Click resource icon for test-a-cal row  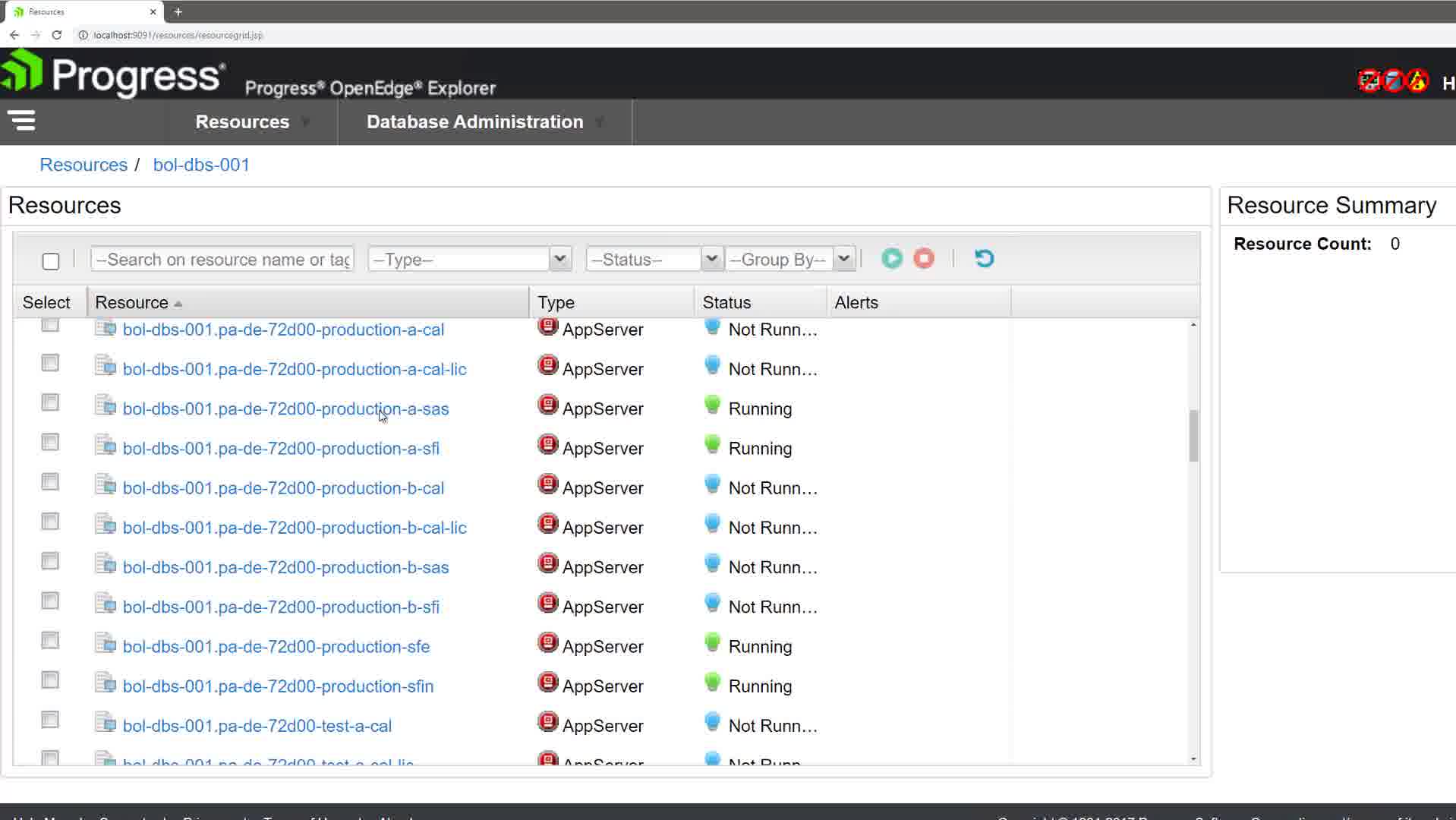coord(106,722)
